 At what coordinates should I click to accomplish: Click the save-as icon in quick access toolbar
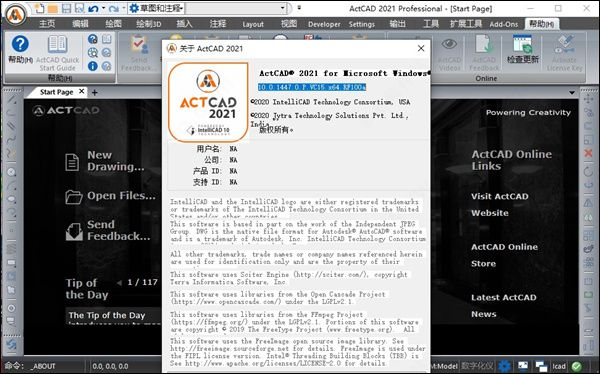(x=79, y=8)
